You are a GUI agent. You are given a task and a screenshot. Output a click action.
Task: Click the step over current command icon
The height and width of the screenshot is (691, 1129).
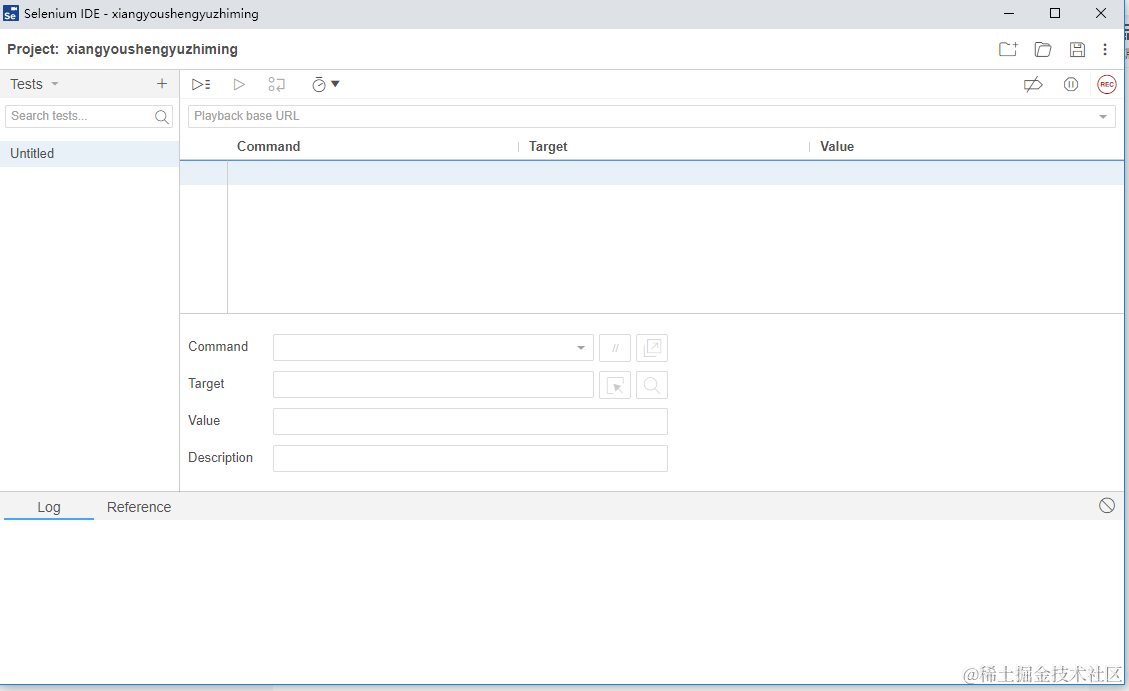point(276,84)
